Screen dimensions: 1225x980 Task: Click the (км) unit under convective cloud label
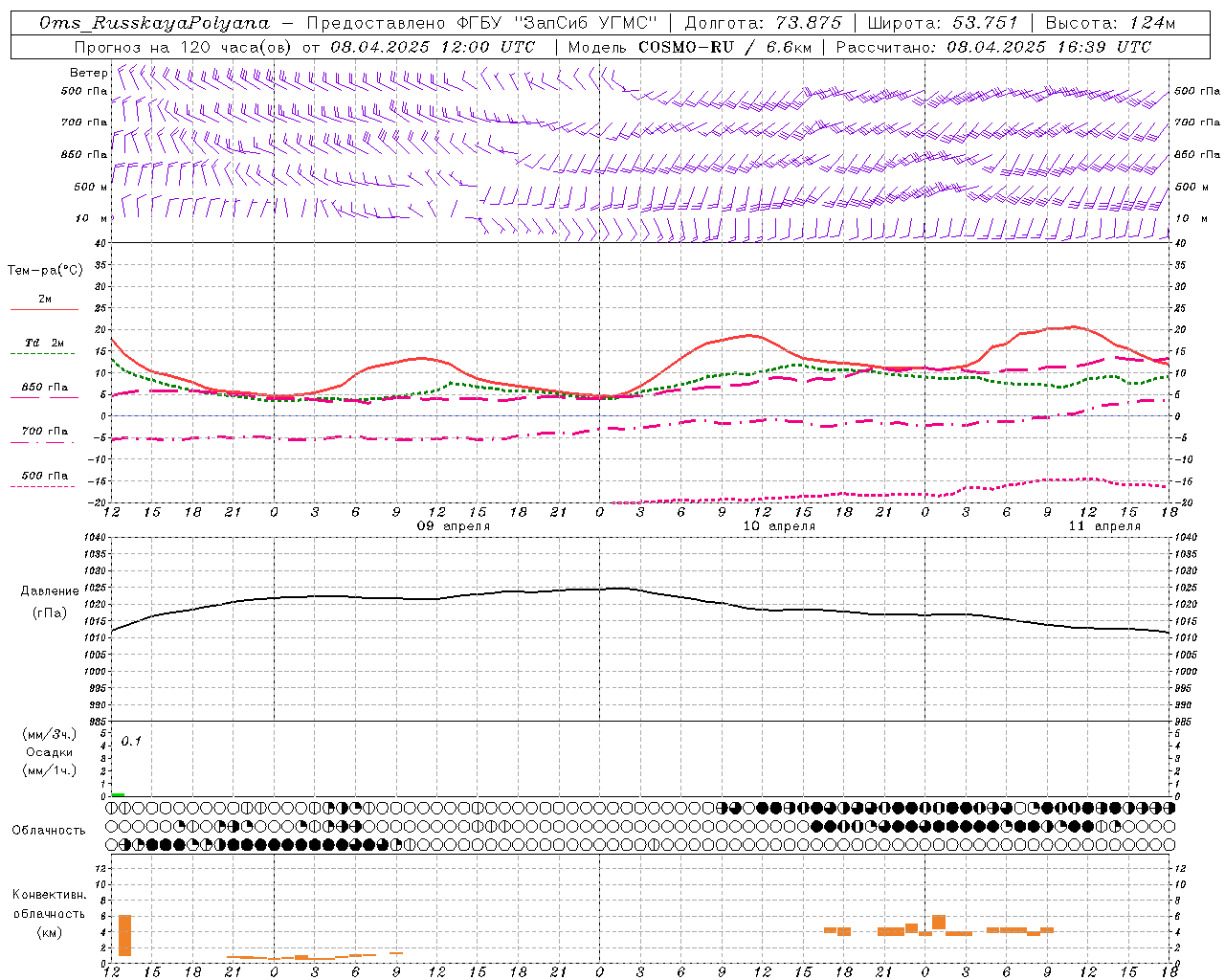click(50, 932)
